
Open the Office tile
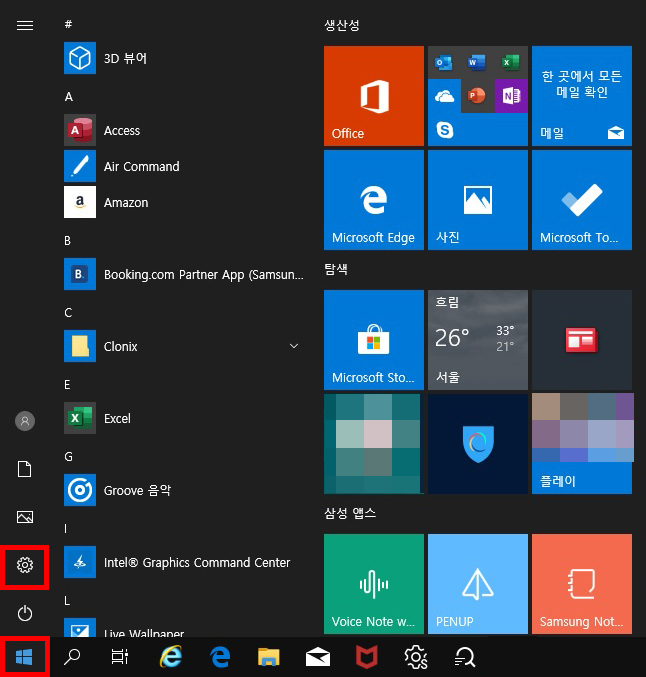click(374, 96)
